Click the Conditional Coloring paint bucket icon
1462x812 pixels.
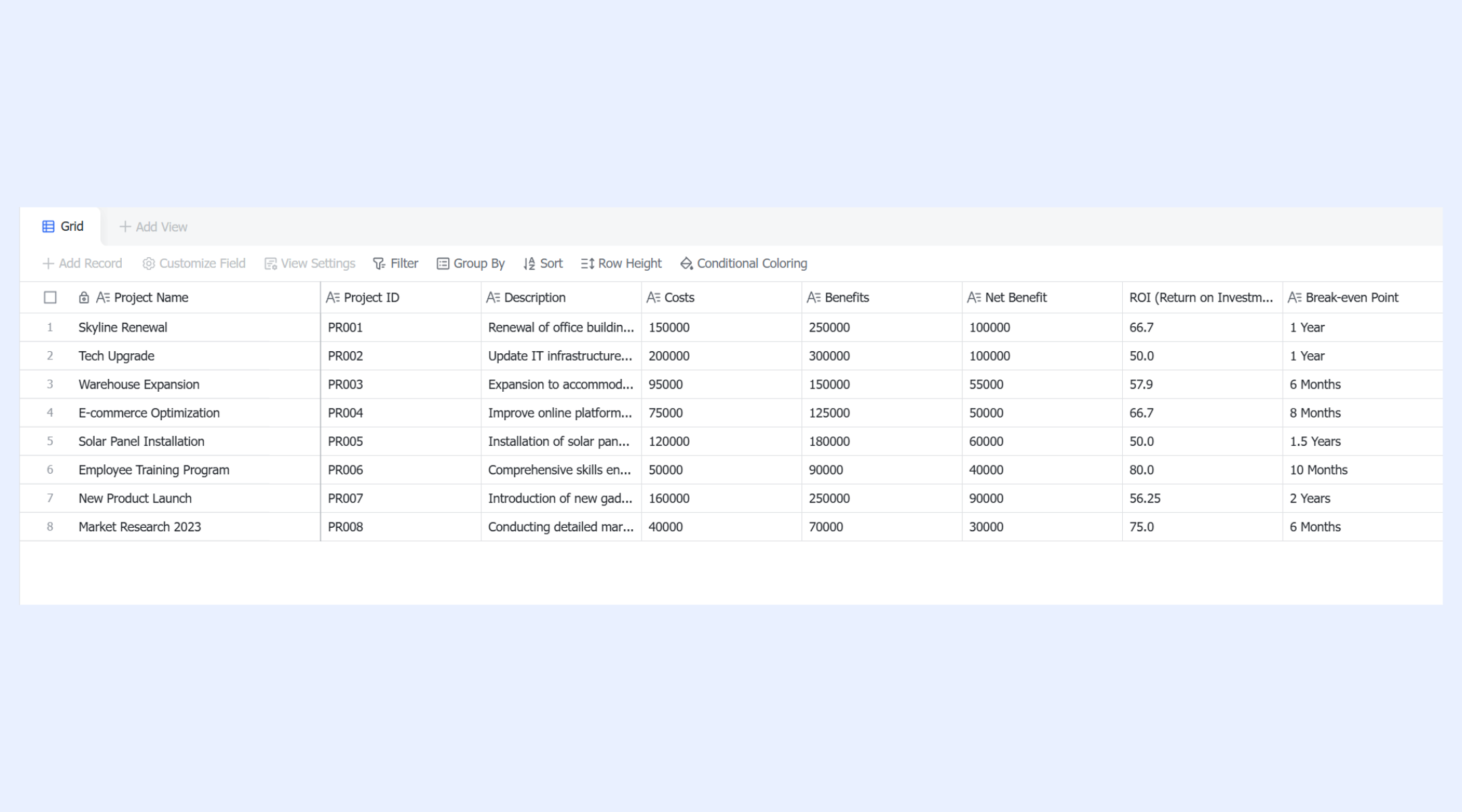click(686, 263)
